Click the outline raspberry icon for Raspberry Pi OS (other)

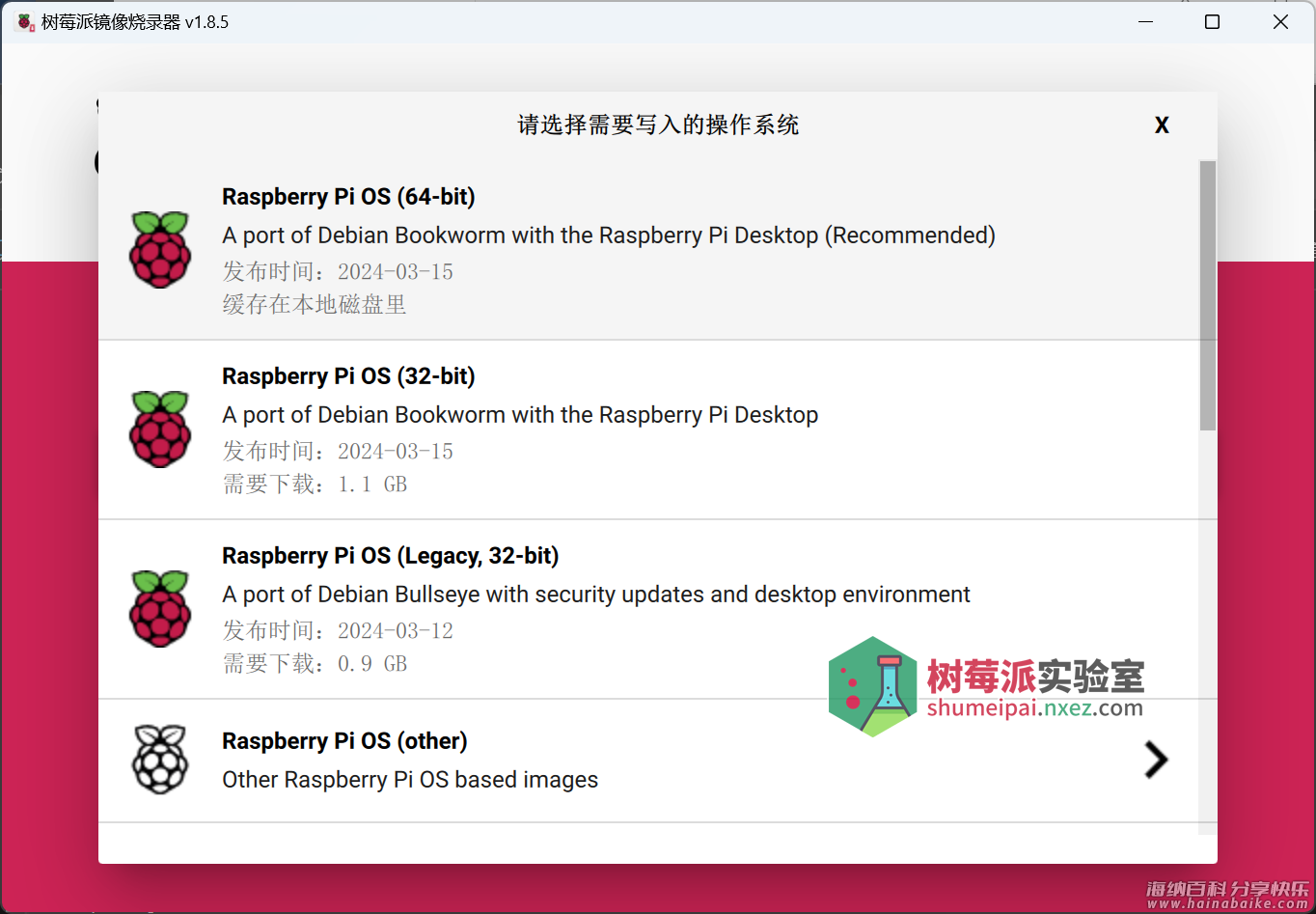coord(160,760)
